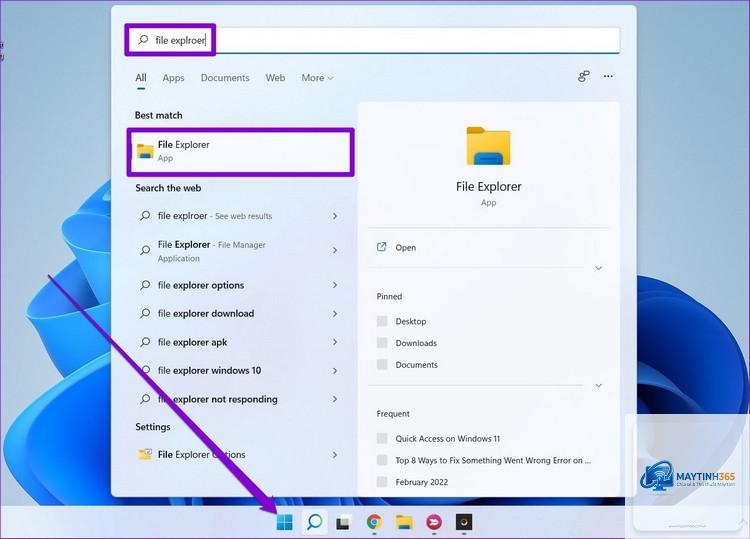The width and height of the screenshot is (750, 539).
Task: Collapse the actions section chevron under Open
Action: 598,268
